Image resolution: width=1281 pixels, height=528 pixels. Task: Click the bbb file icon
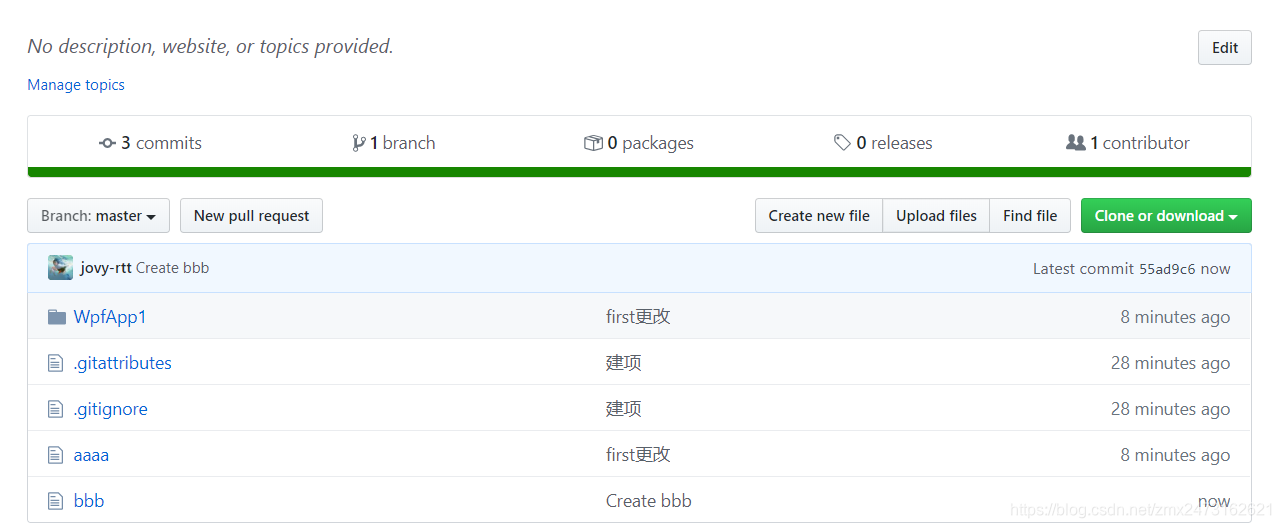56,501
